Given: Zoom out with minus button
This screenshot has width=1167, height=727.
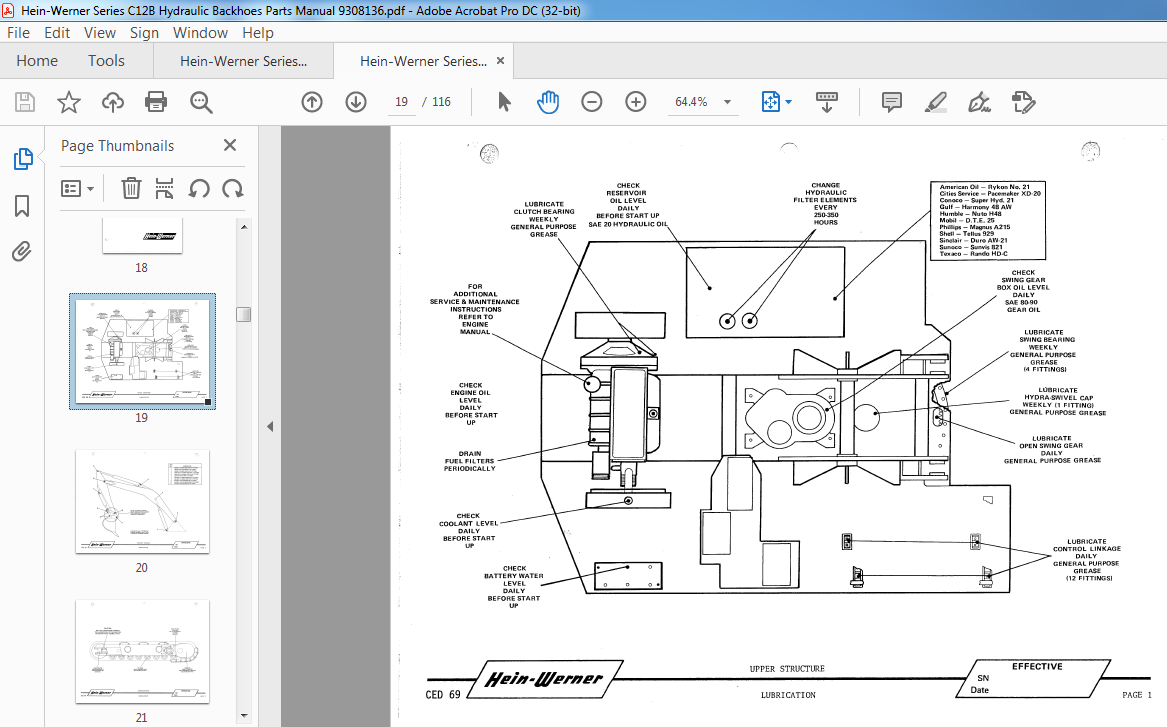Looking at the screenshot, I should [592, 102].
